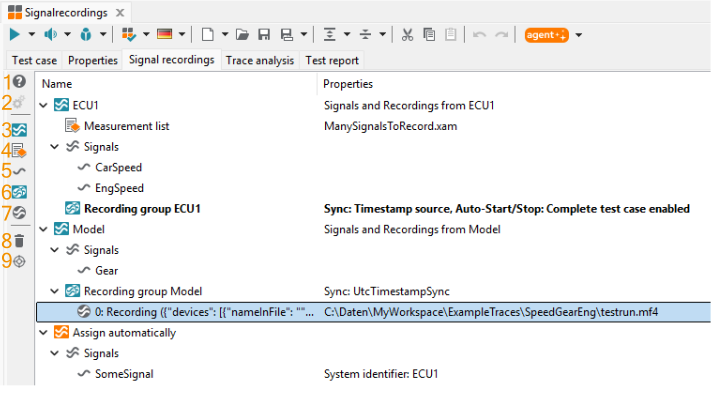Collapse the Recording group Model node

(x=54, y=291)
